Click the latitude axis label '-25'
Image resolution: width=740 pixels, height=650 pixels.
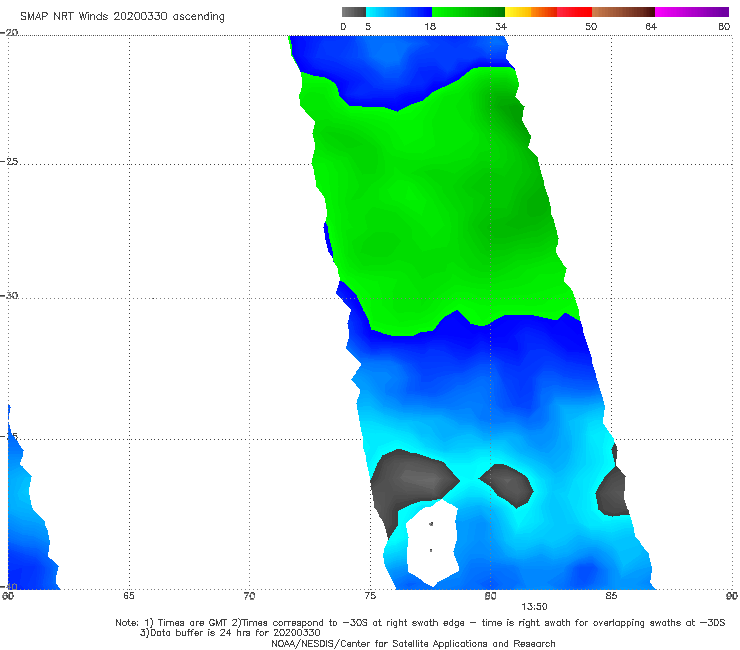9,161
